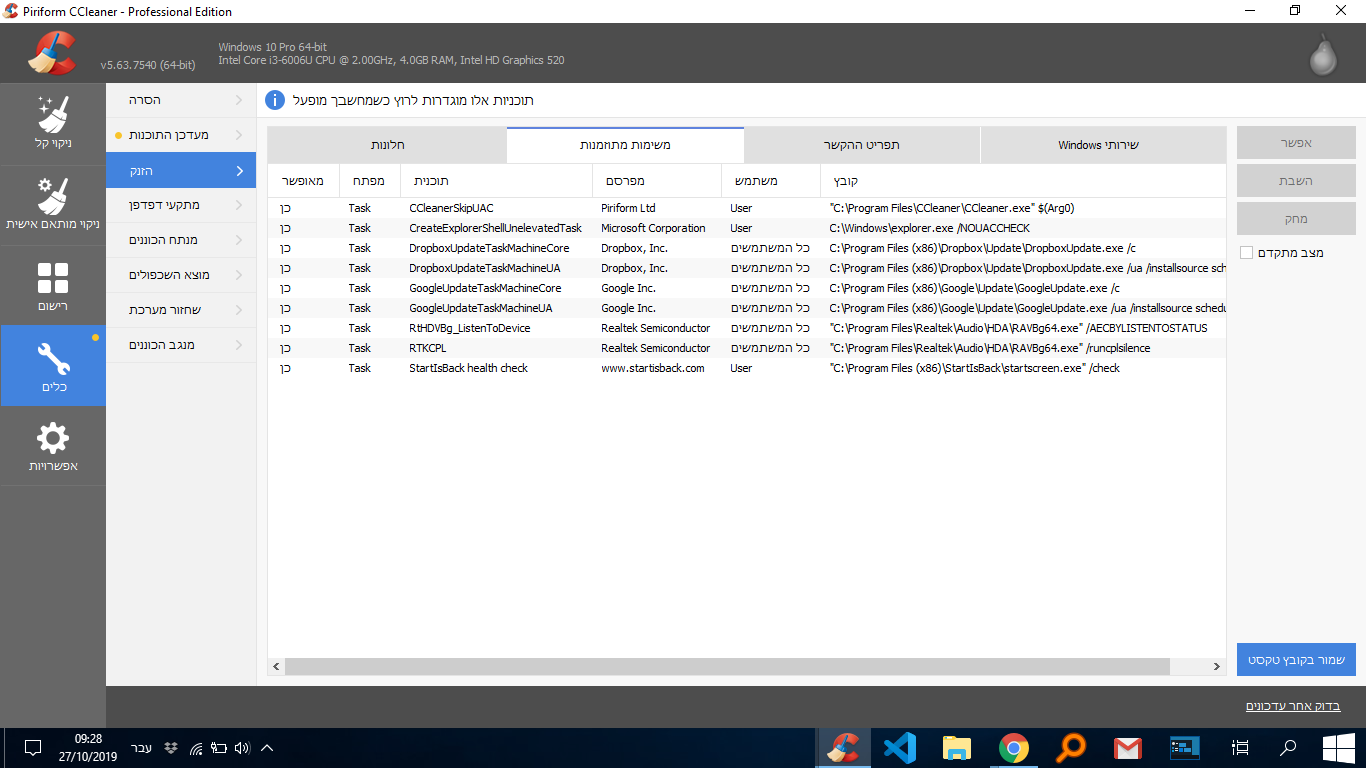The height and width of the screenshot is (768, 1366).
Task: Launch Google Chrome from the taskbar
Action: [1014, 747]
